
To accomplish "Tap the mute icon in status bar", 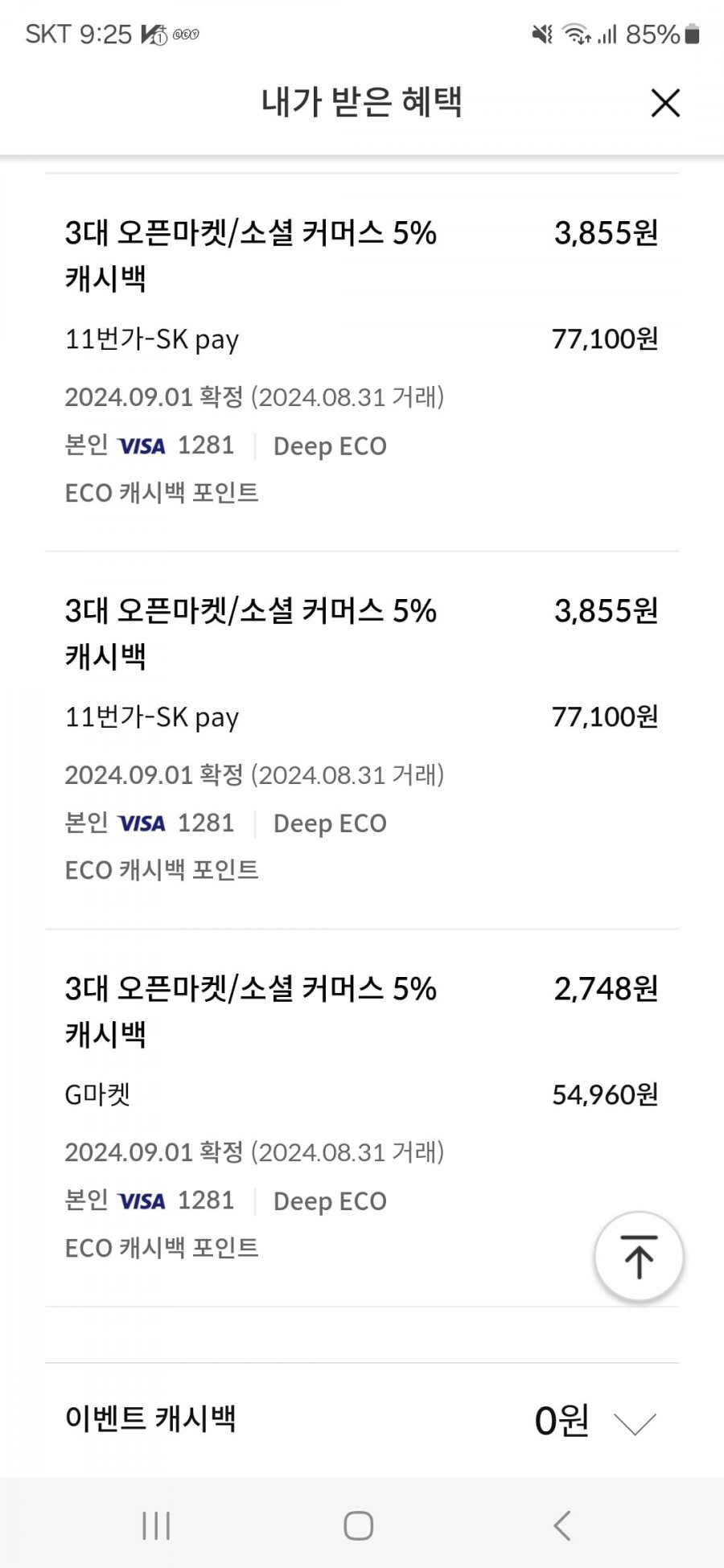I will click(542, 34).
